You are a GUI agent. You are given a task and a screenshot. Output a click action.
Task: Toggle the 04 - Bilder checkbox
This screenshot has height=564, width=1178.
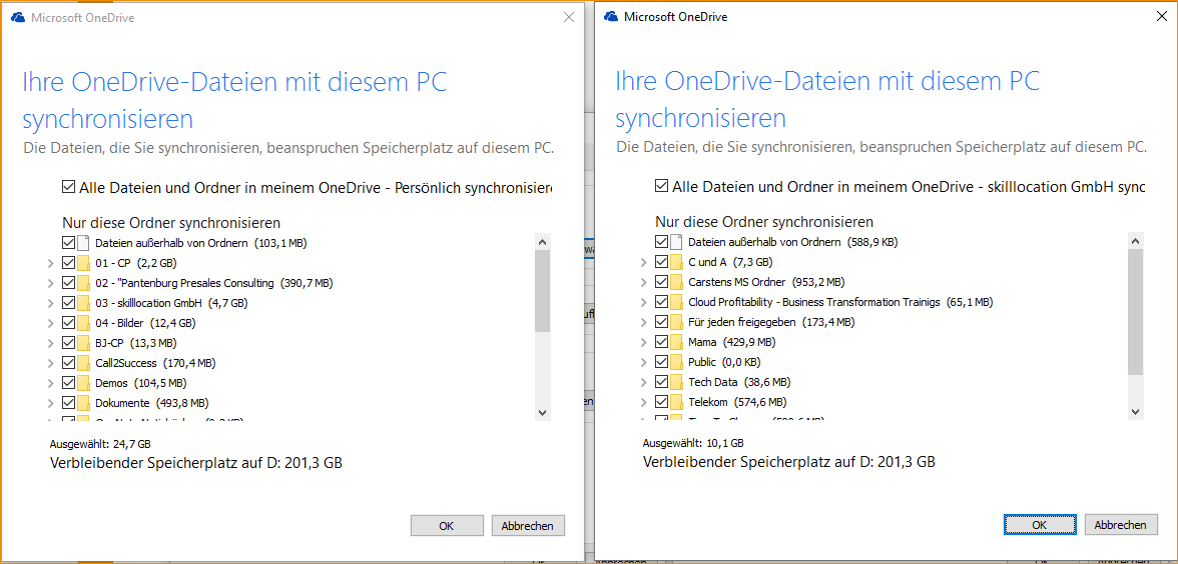tap(68, 323)
